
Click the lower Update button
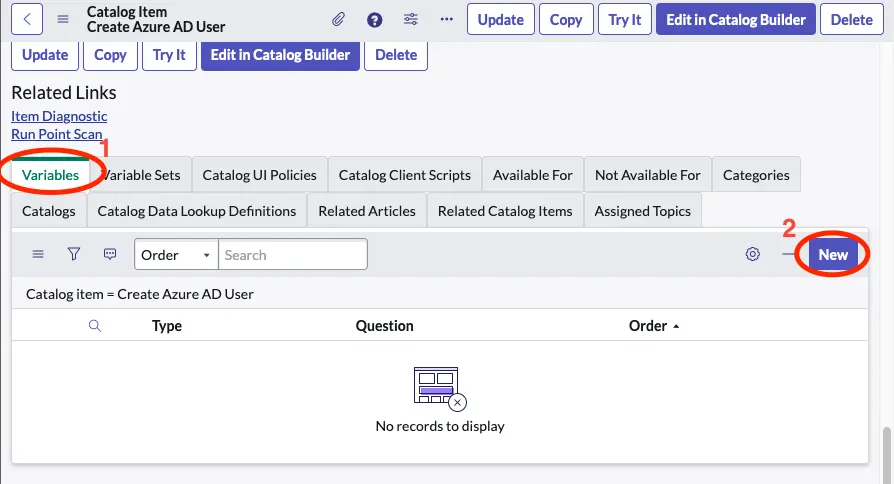tap(45, 55)
